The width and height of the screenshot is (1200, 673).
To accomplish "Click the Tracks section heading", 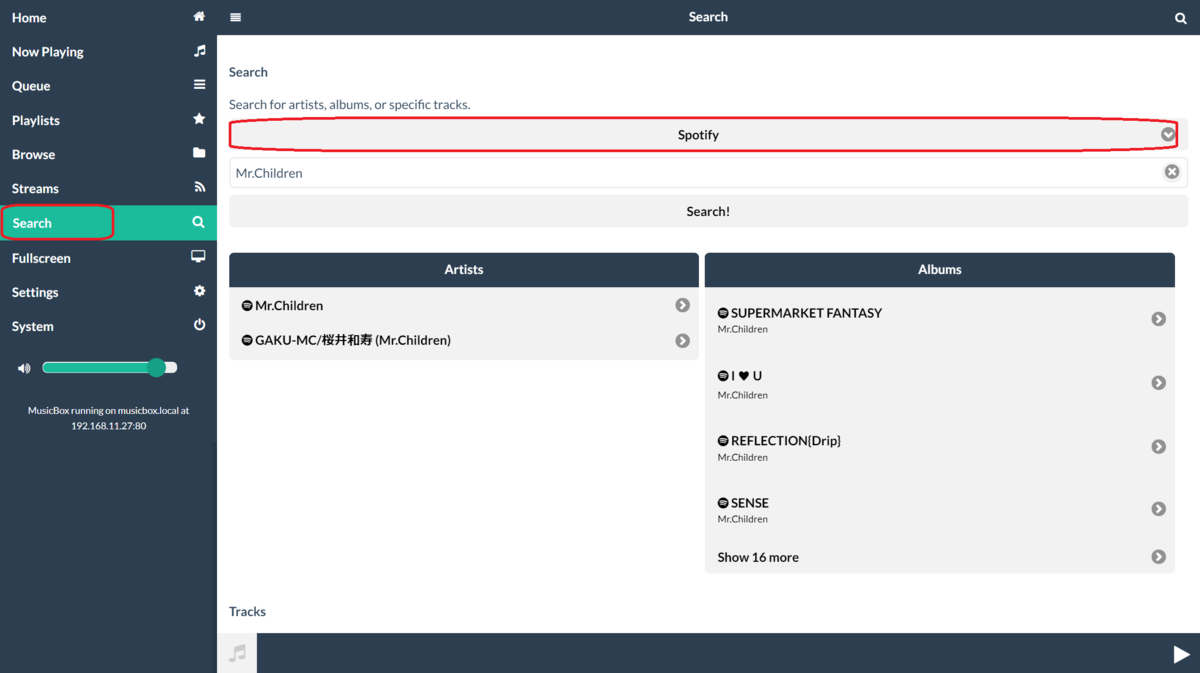I will click(x=247, y=611).
